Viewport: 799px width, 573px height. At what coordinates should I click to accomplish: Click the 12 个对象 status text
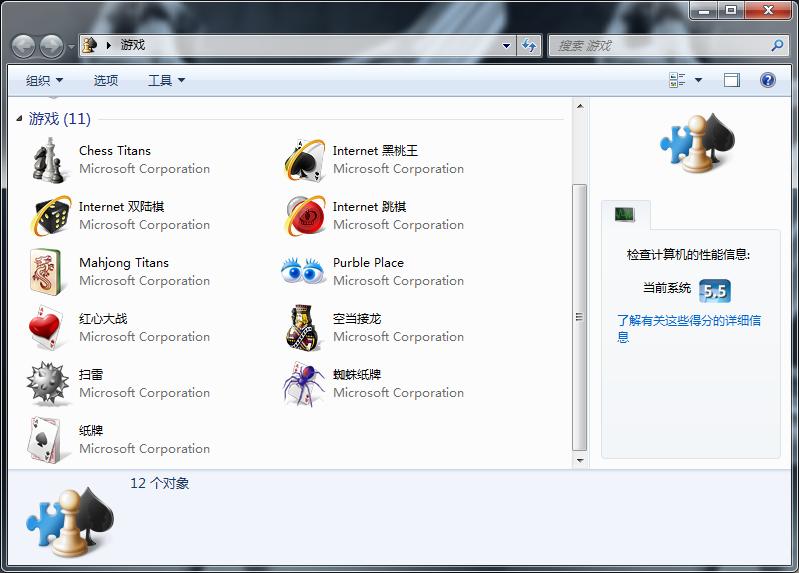[159, 483]
